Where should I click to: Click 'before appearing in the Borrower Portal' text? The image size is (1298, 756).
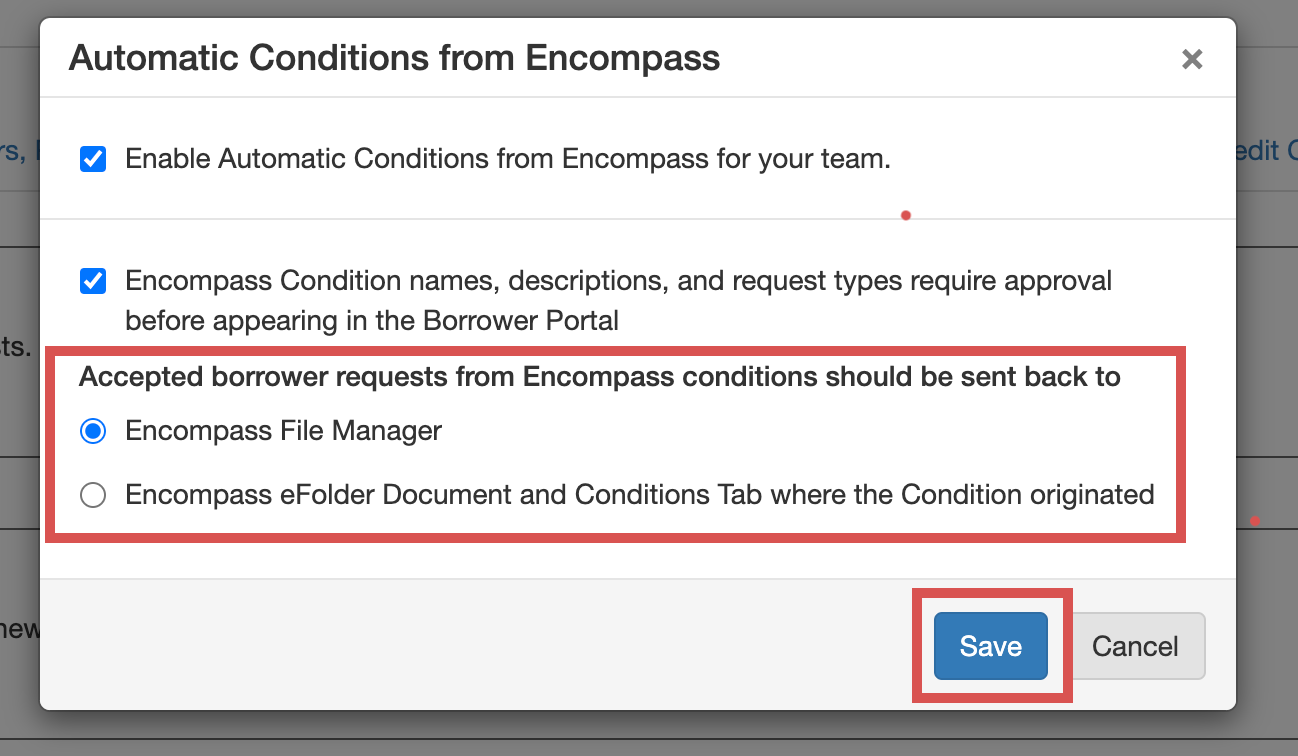(372, 321)
